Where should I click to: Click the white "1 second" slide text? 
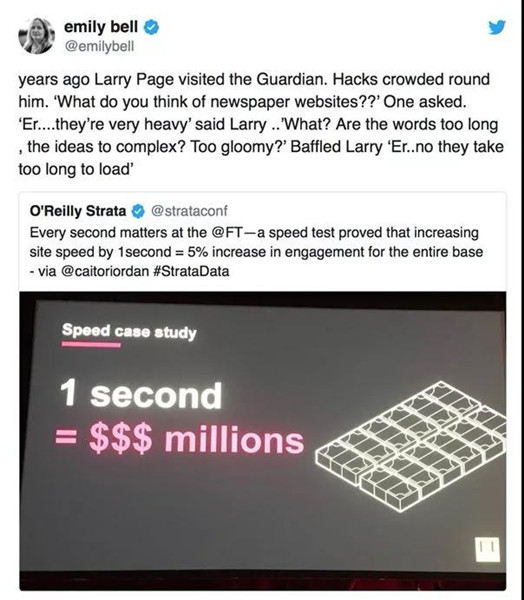pos(141,394)
